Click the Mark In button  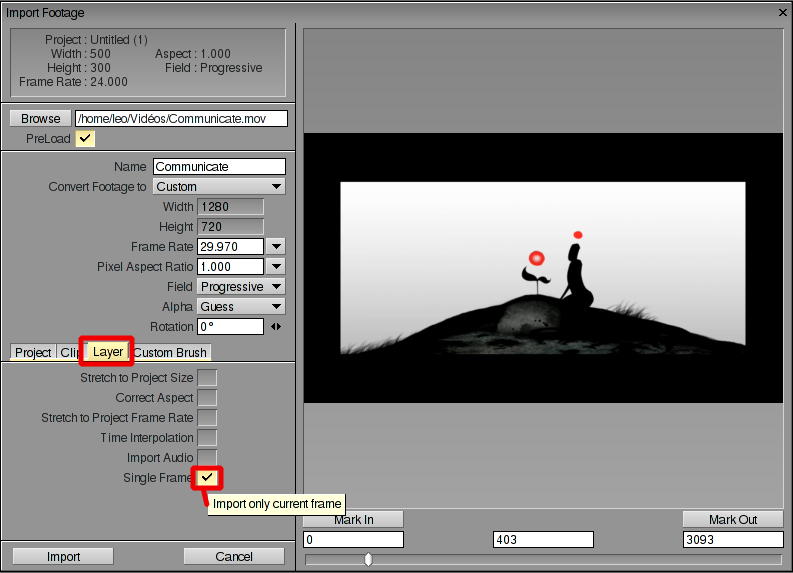(354, 519)
